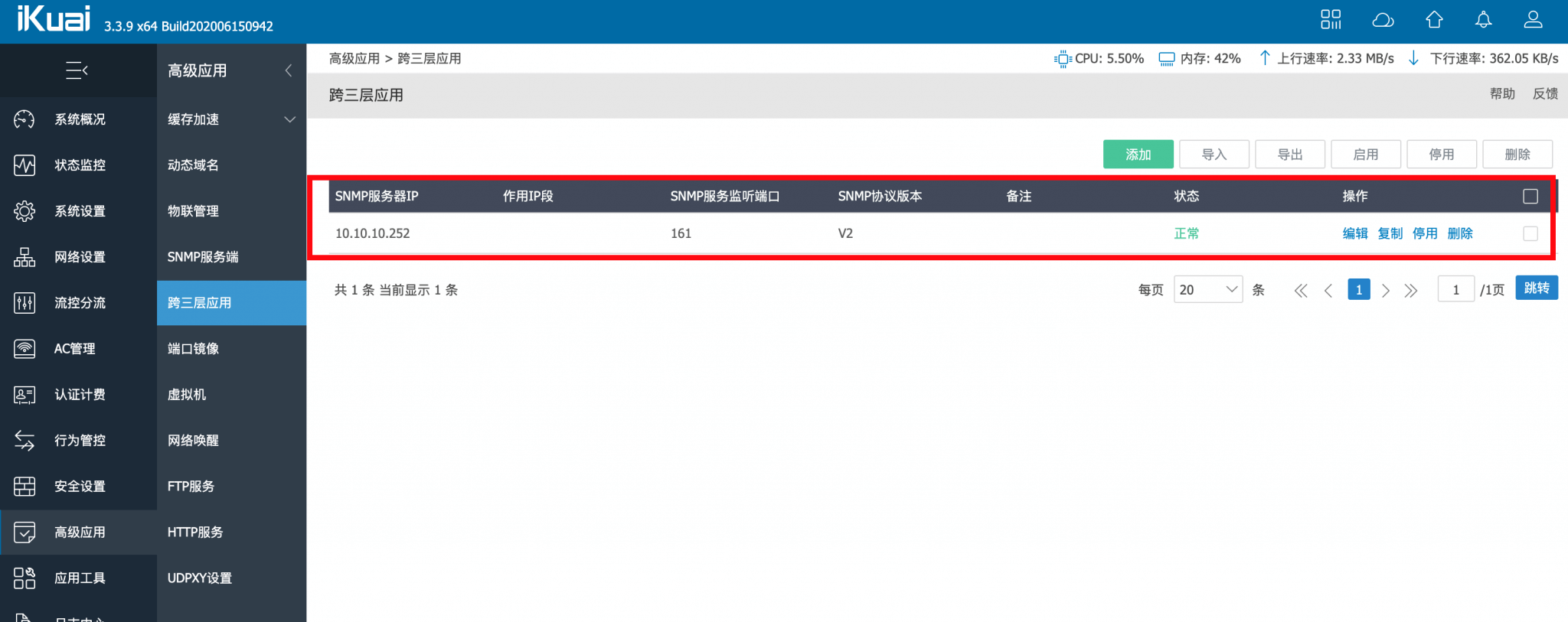The height and width of the screenshot is (622, 1568).
Task: Collapse sidebar with hamburger menu icon
Action: click(77, 70)
